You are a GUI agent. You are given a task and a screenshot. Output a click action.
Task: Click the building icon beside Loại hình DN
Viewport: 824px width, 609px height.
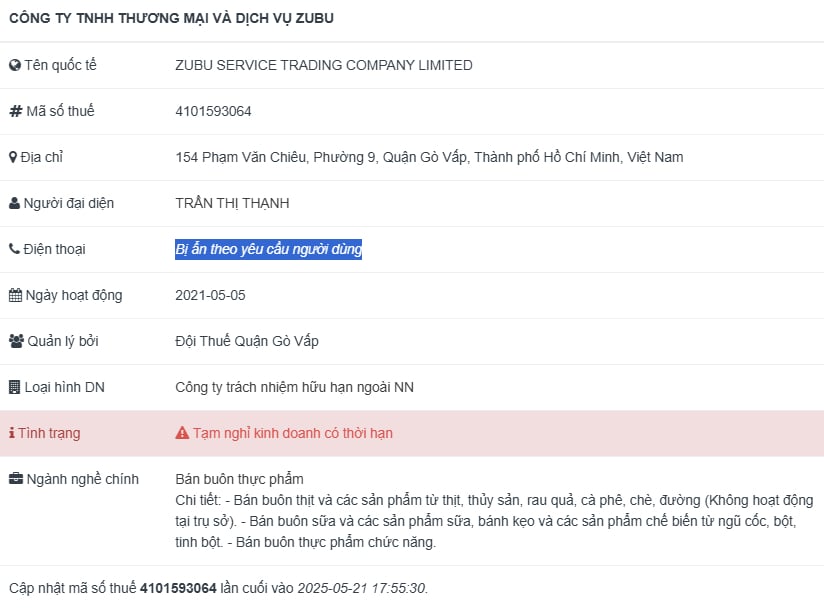coord(15,387)
